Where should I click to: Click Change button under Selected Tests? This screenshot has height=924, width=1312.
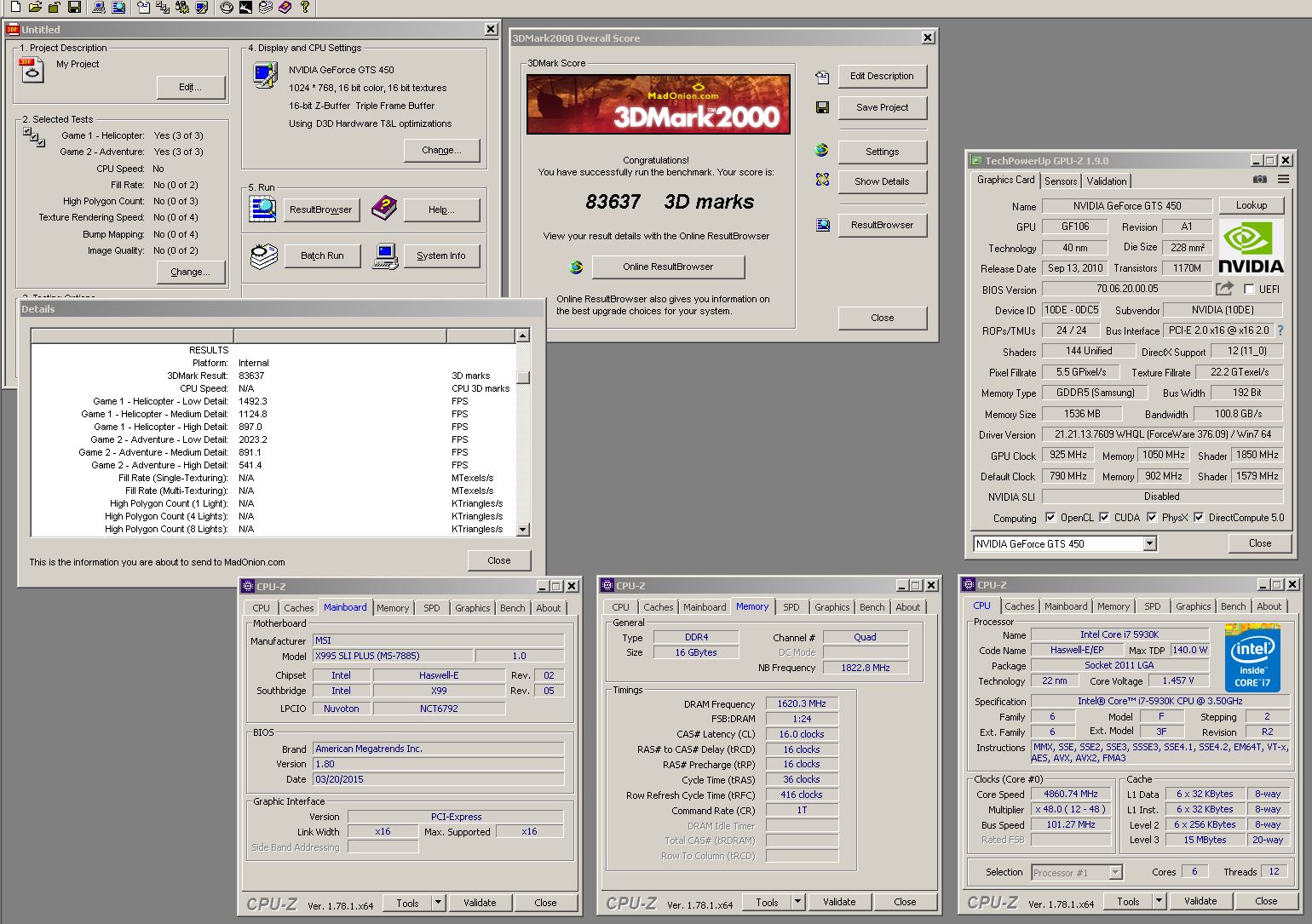point(190,272)
